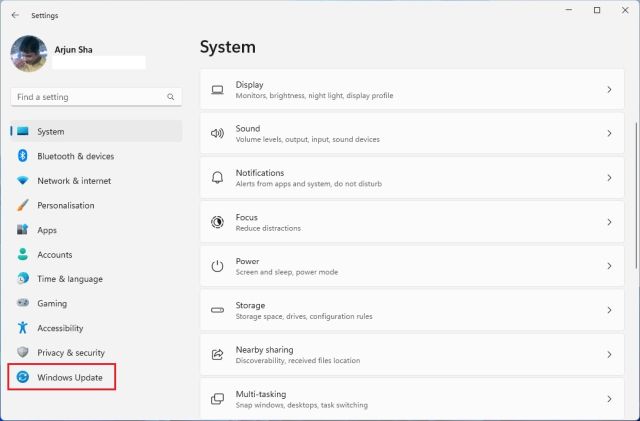Click the Privacy & security shield icon
The height and width of the screenshot is (421, 640).
23,352
